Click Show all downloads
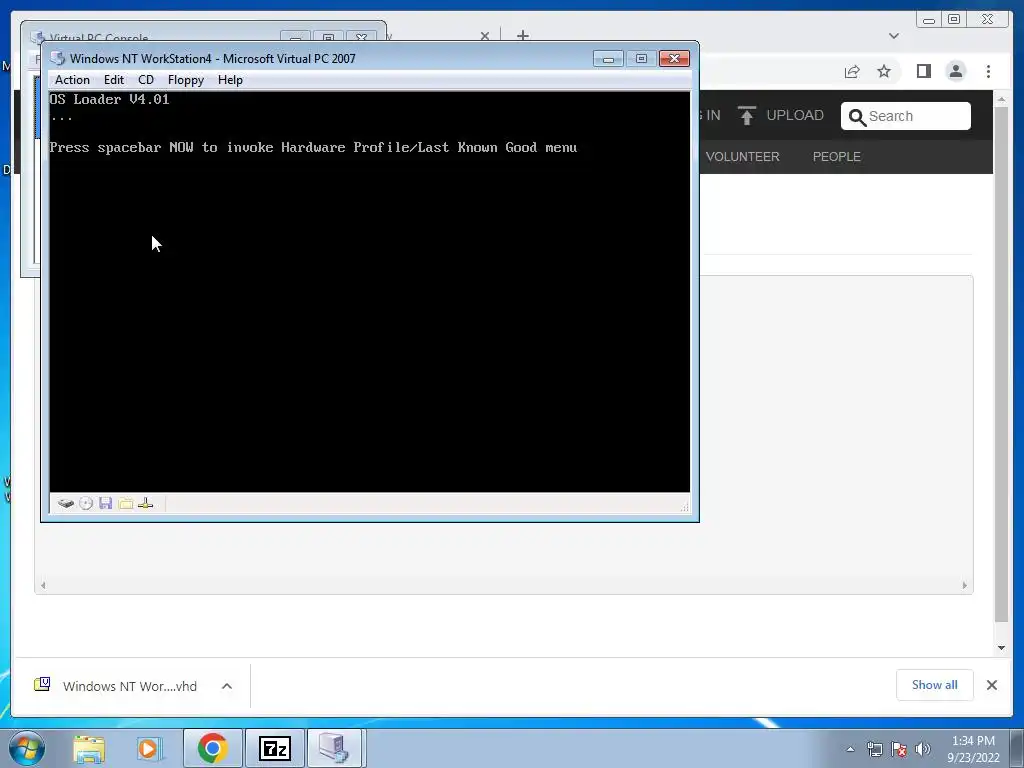This screenshot has height=768, width=1024. point(935,684)
